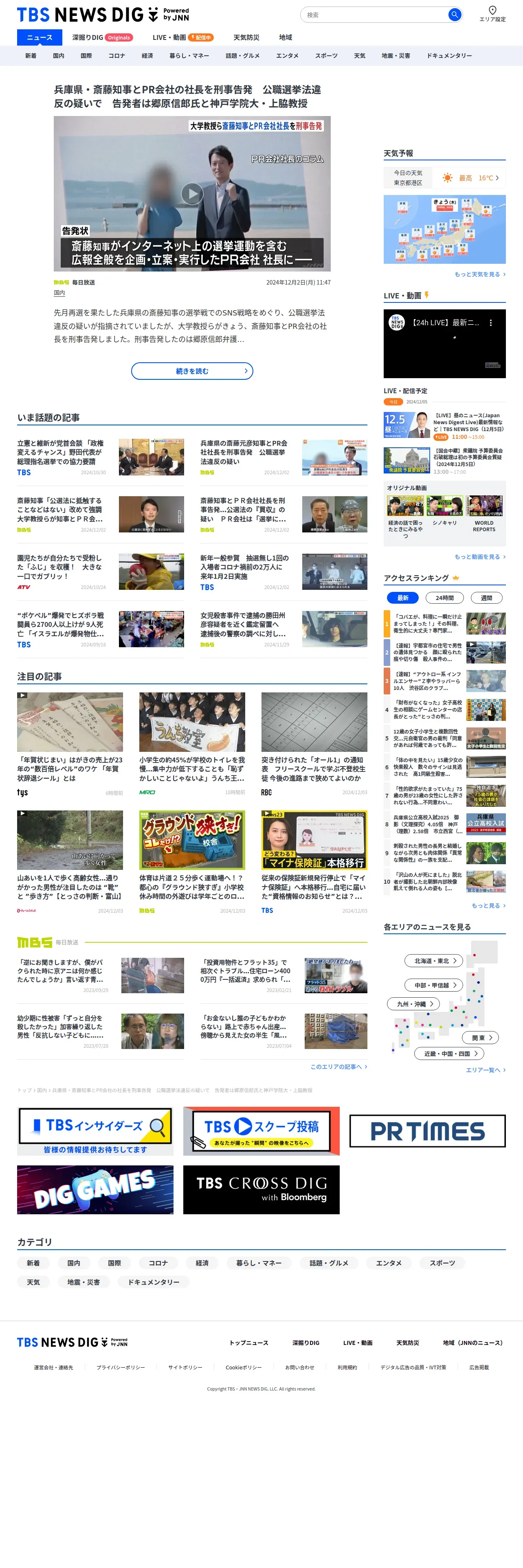Viewport: 523px width, 1568px height.
Task: Expand 近畿・中国・四国 area news
Action: [x=450, y=1053]
